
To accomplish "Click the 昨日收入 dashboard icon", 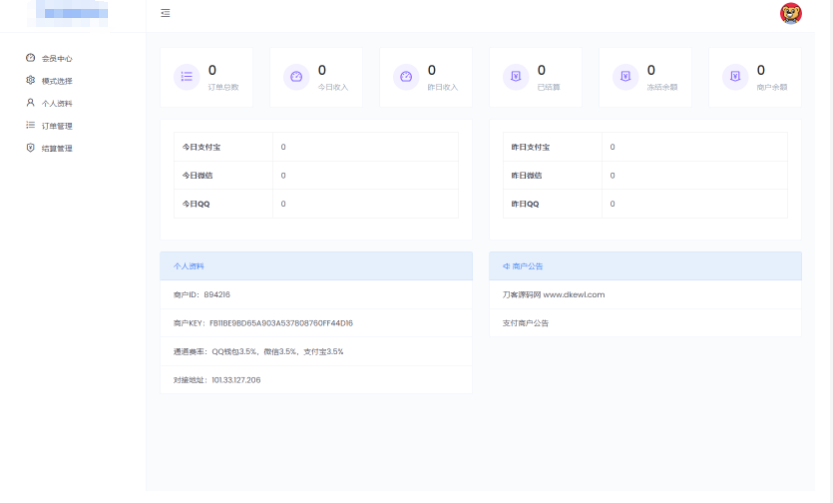I will (x=406, y=77).
